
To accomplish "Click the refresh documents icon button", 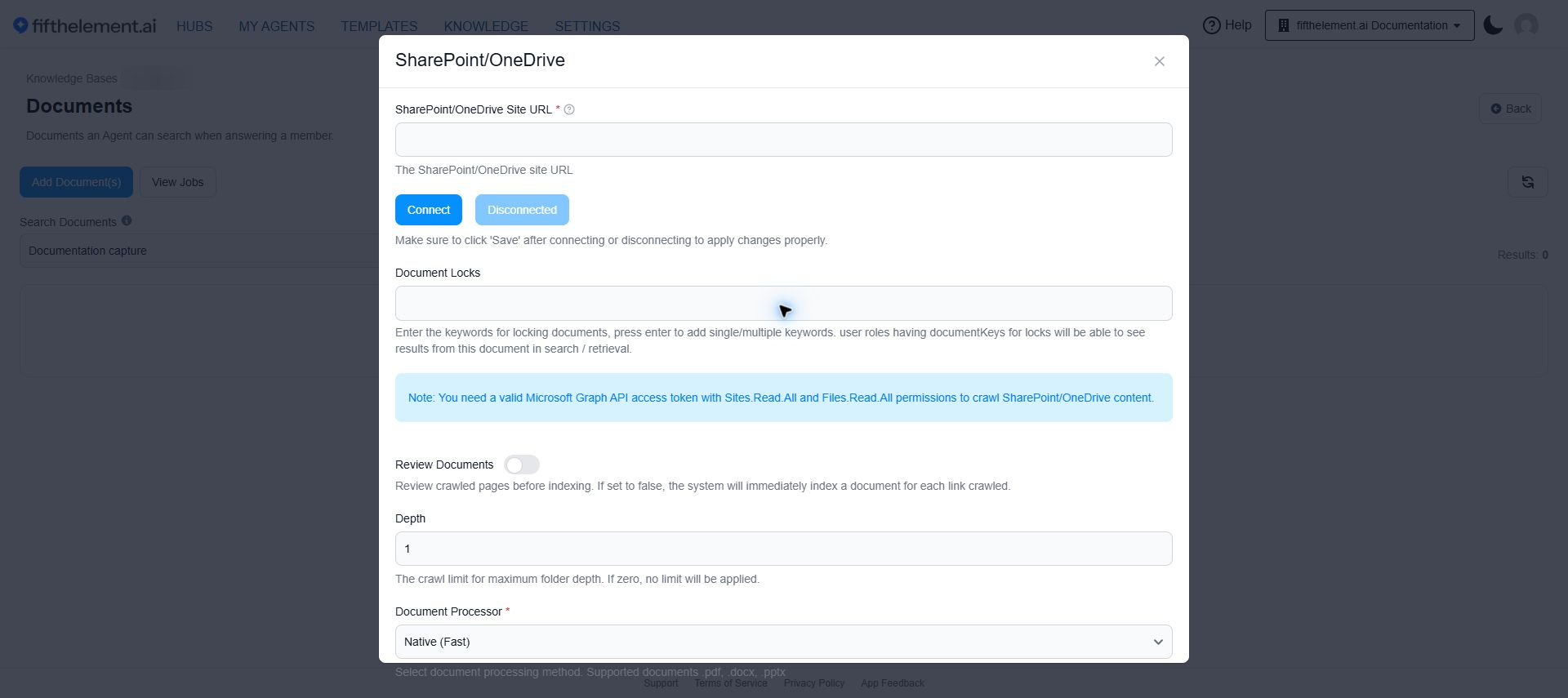I will click(x=1527, y=182).
